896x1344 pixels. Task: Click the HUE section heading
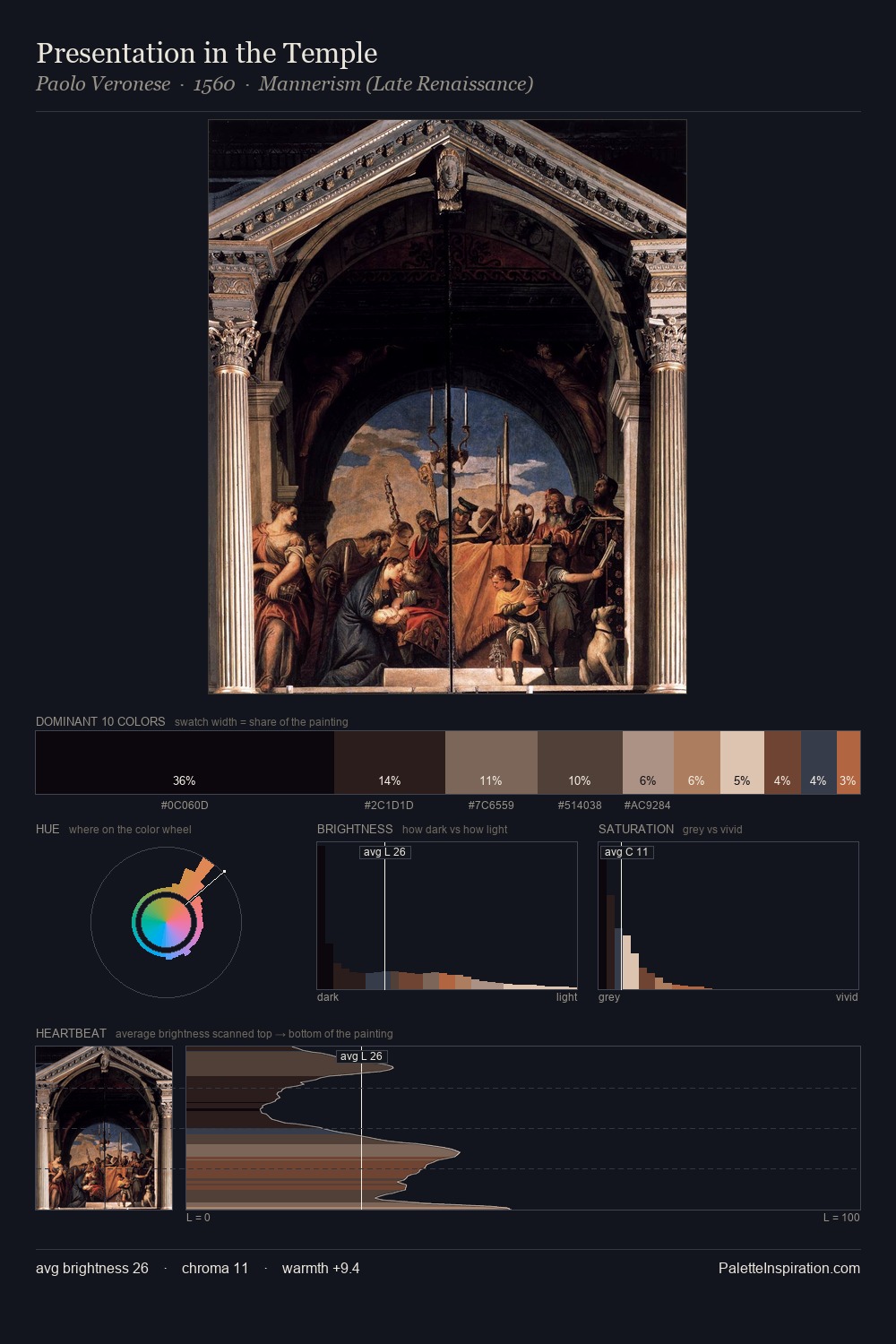point(47,829)
